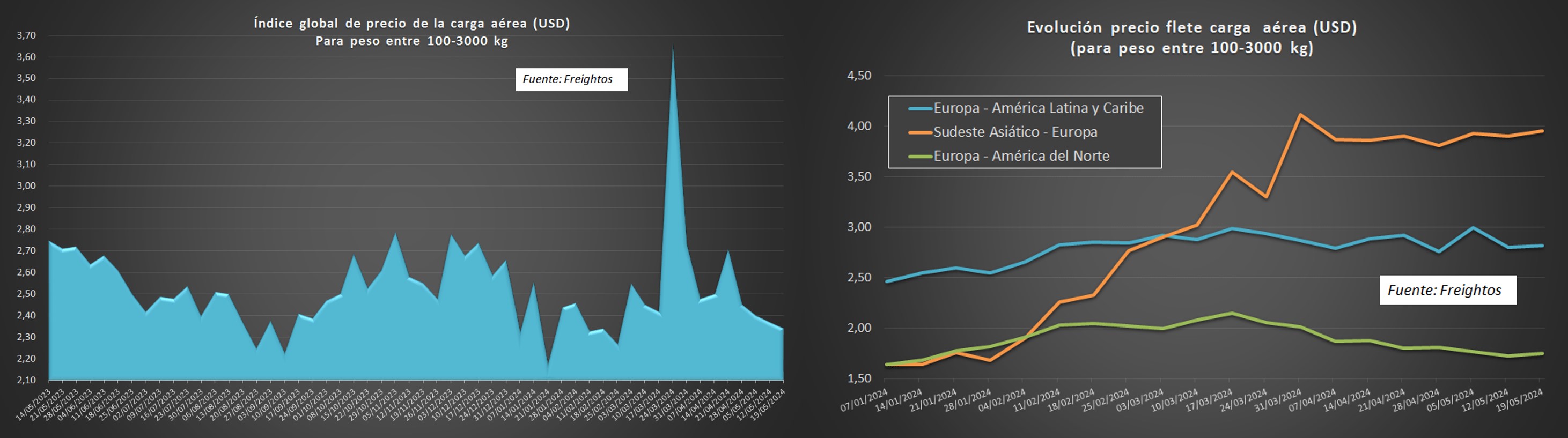Click the "Índice global de precio" chart title
Viewport: 1568px width, 438px height.
pyautogui.click(x=411, y=23)
